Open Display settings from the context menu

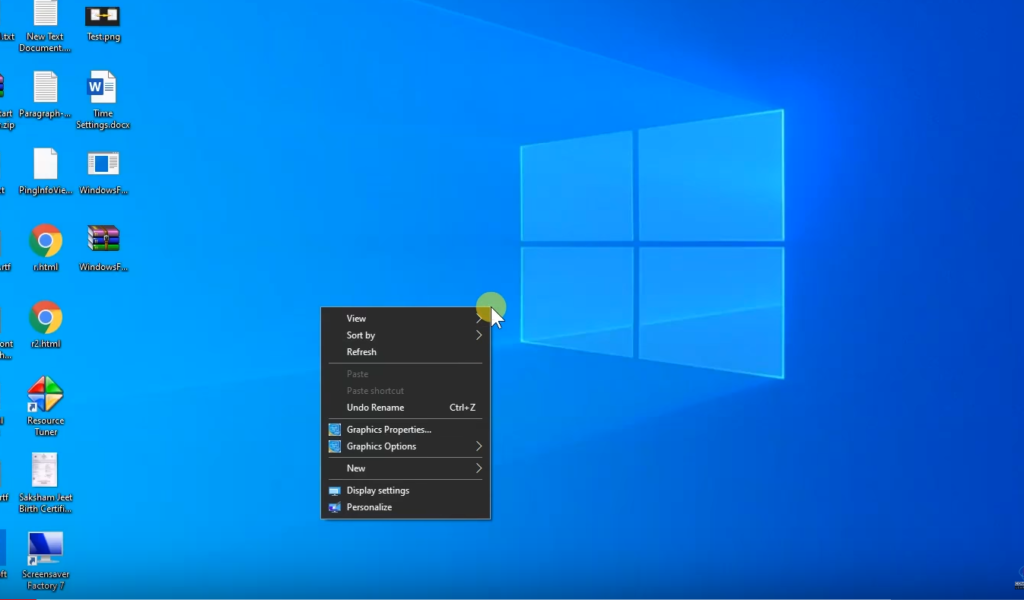pos(406,490)
